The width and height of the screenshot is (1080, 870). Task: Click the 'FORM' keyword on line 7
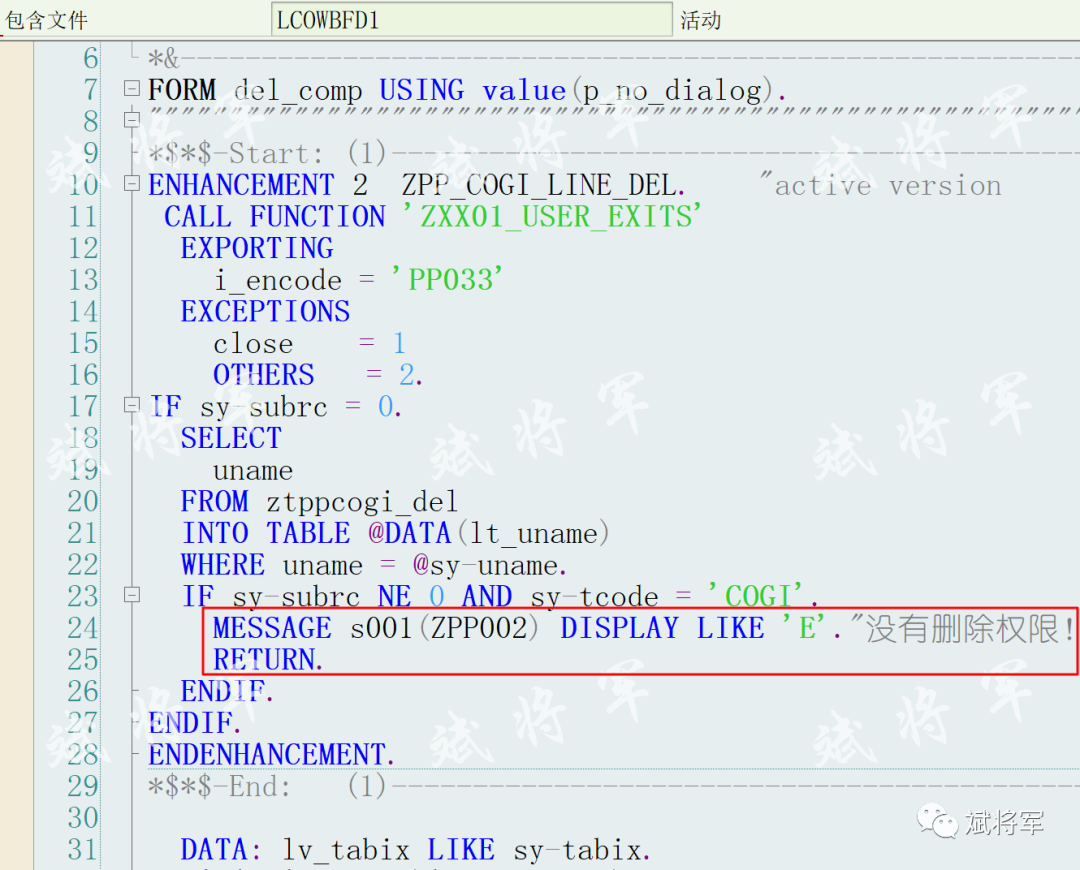(x=182, y=90)
